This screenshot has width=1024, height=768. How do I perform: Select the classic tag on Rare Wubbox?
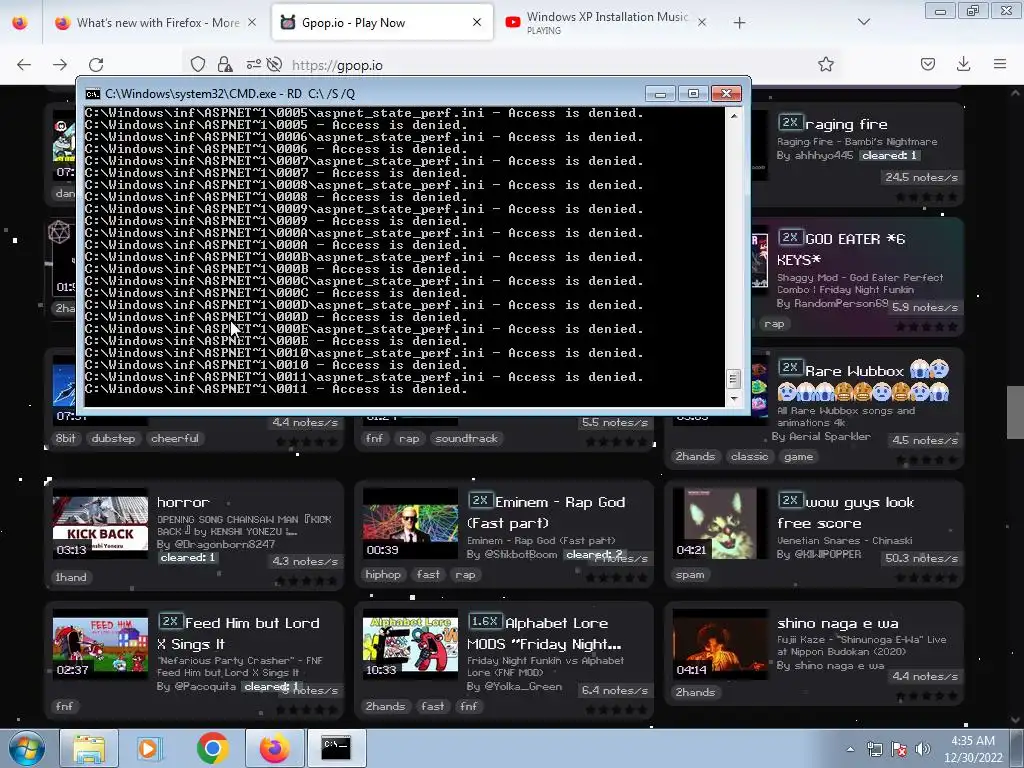[750, 456]
